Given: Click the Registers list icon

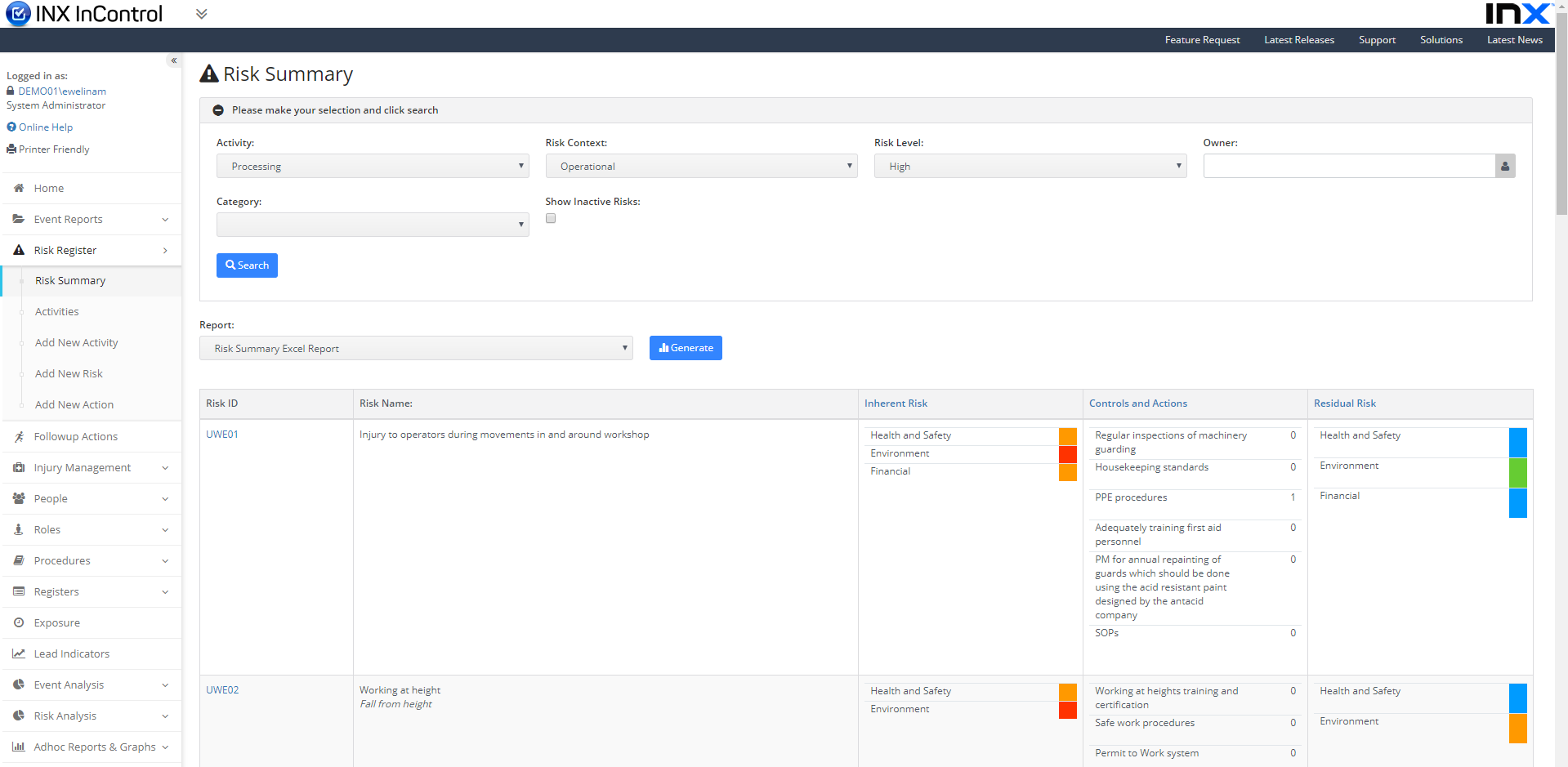Looking at the screenshot, I should [x=19, y=591].
